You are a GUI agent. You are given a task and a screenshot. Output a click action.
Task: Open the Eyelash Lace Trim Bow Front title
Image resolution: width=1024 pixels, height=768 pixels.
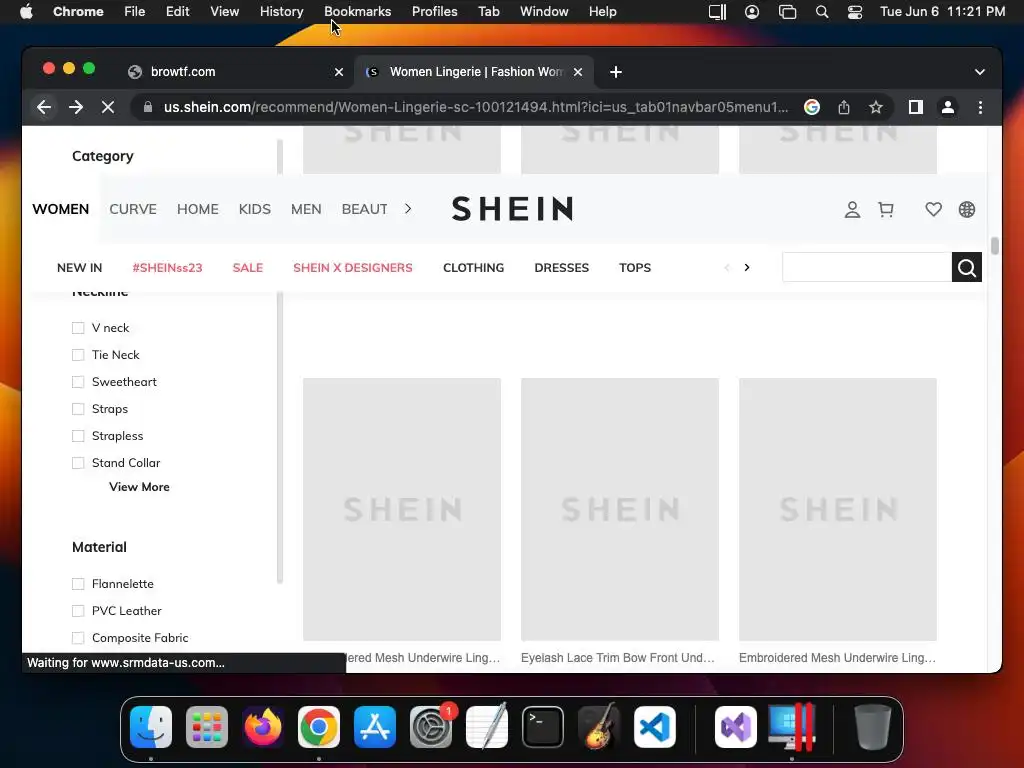tap(618, 658)
